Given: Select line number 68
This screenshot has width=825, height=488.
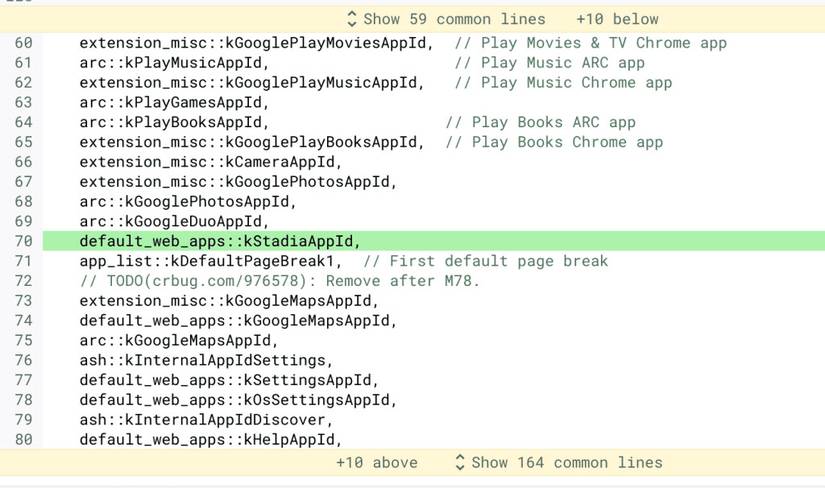Looking at the screenshot, I should click(x=23, y=202).
